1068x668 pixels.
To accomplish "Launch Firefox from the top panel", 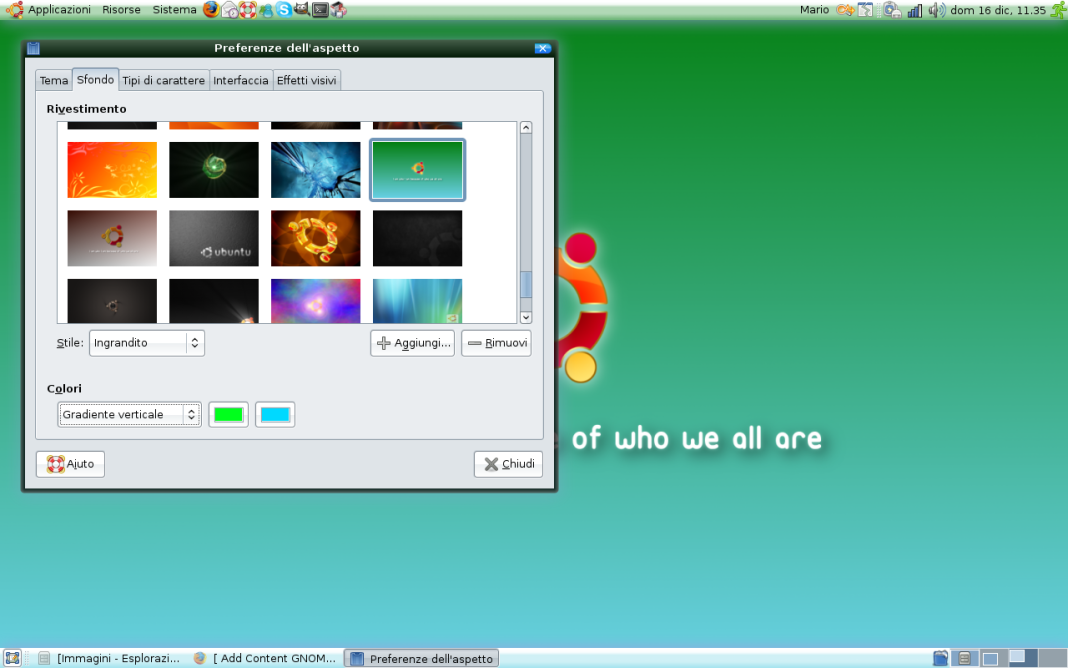I will [x=211, y=10].
